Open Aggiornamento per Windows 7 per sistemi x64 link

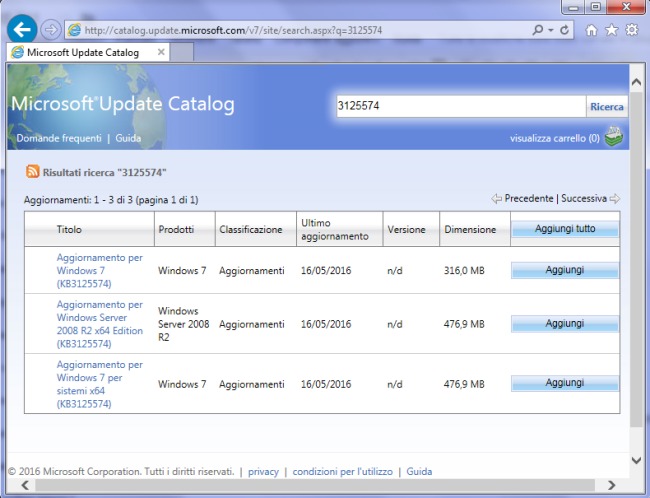coord(99,384)
